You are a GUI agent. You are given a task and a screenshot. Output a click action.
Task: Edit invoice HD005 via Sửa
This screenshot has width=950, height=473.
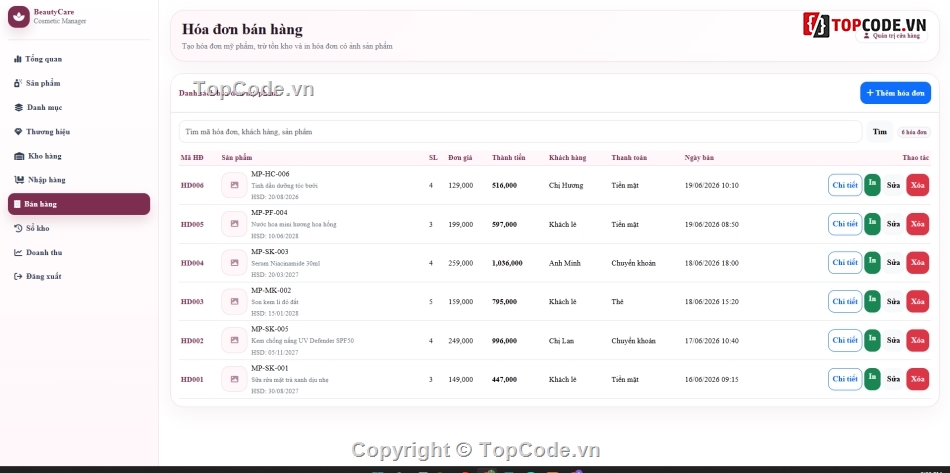click(894, 224)
